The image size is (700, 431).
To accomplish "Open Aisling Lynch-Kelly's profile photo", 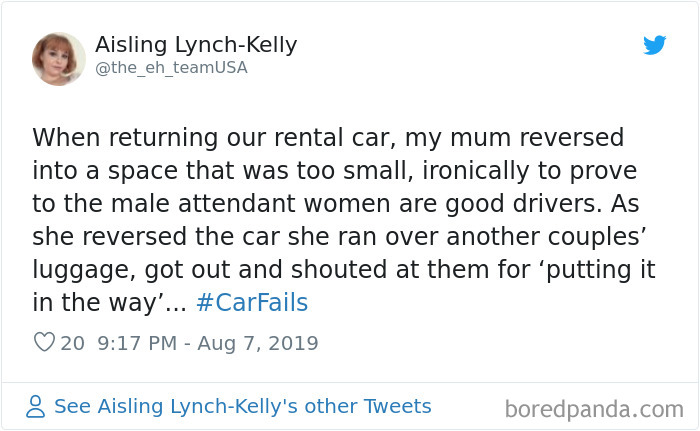I will click(58, 57).
